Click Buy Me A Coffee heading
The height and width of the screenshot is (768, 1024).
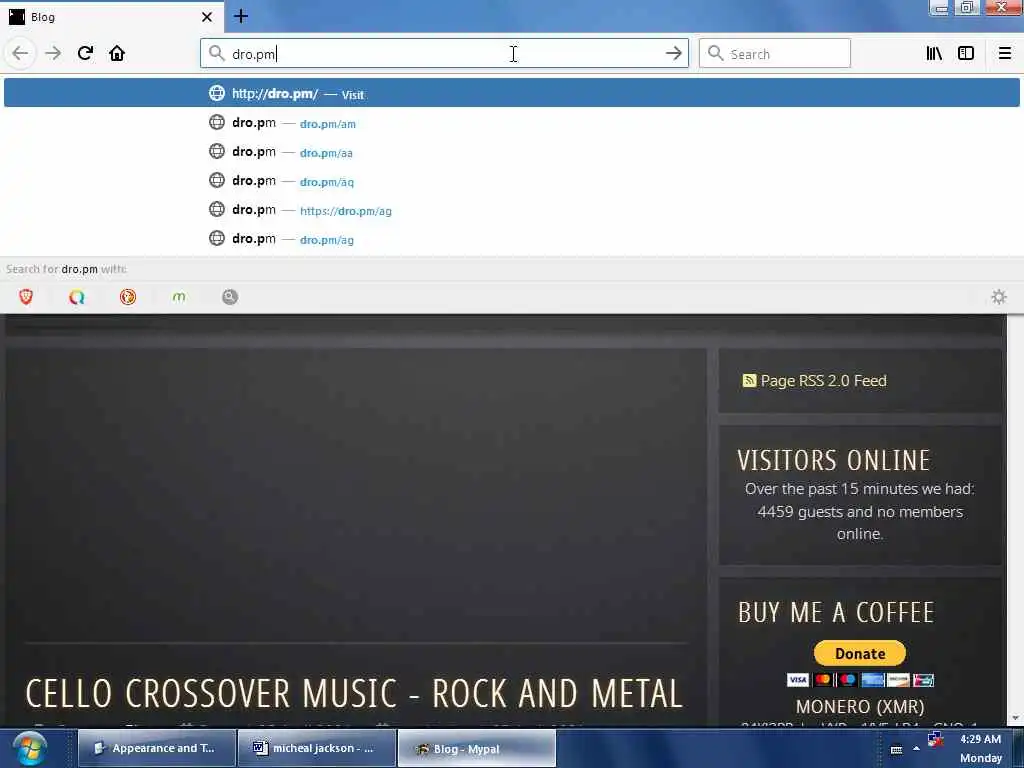[x=836, y=613]
